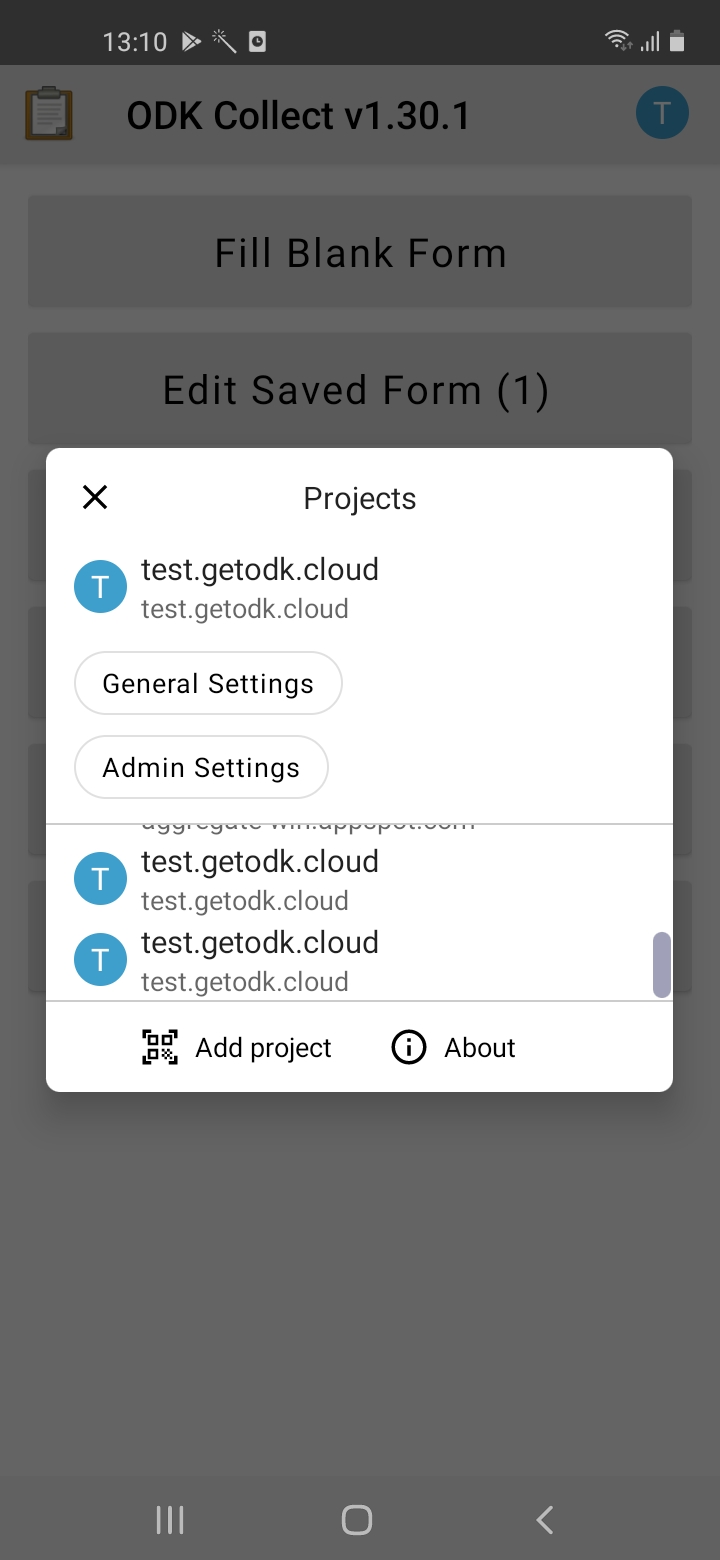Tap Add project label

click(263, 1047)
